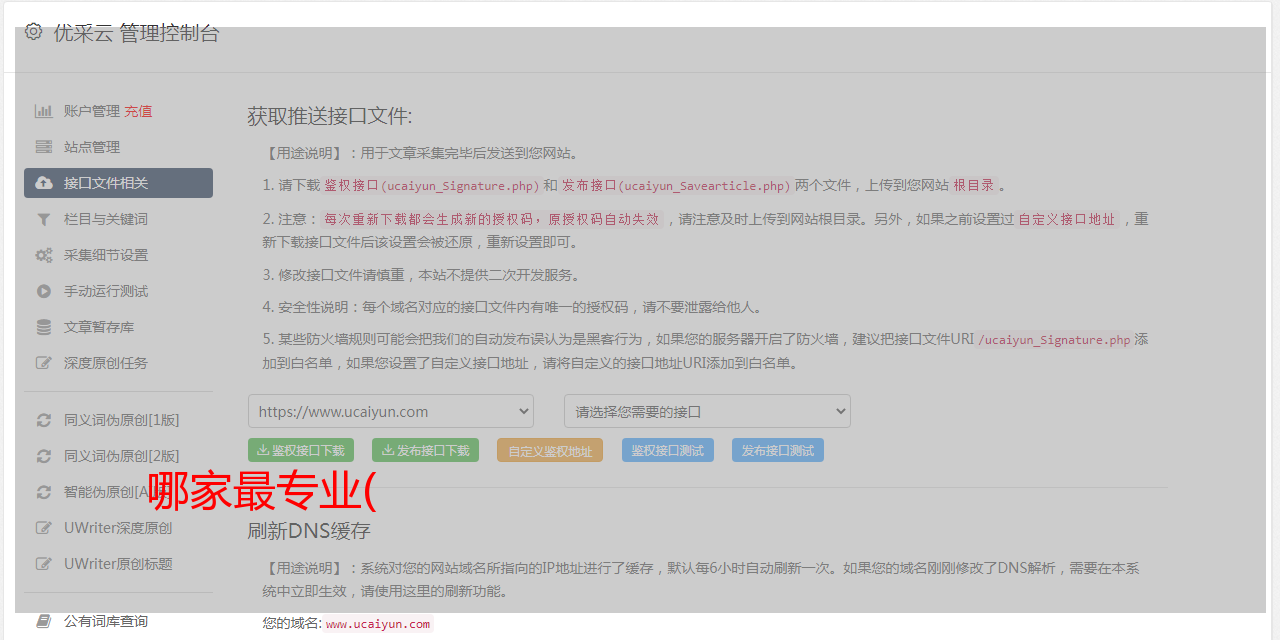Click the 自定义接口地址 highlighted text
This screenshot has width=1280, height=640.
pos(1067,219)
